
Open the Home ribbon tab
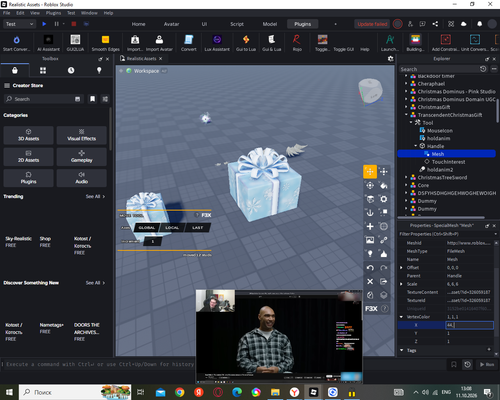[x=138, y=24]
